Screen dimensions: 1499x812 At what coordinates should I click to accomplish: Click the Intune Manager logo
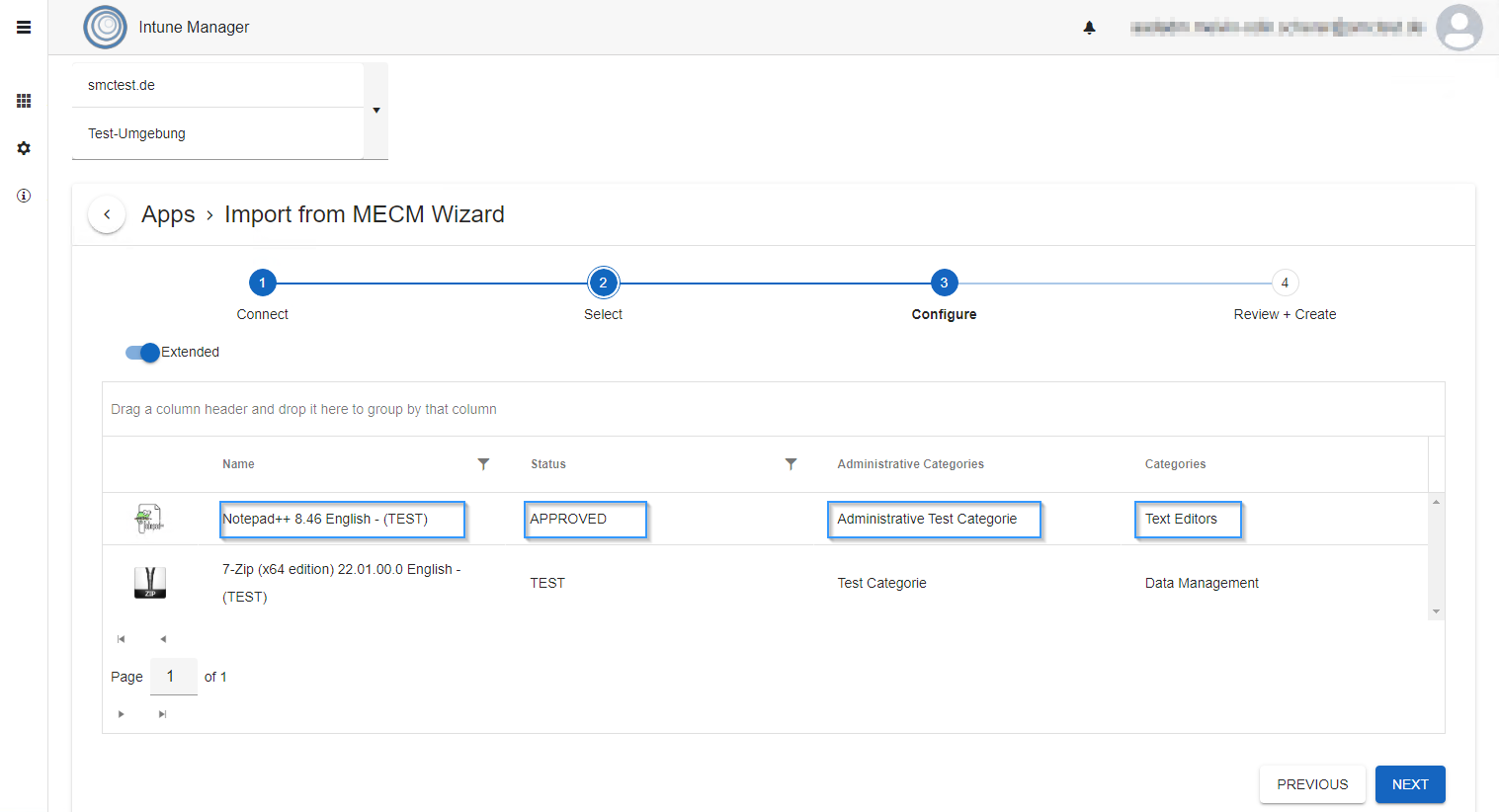pos(105,28)
